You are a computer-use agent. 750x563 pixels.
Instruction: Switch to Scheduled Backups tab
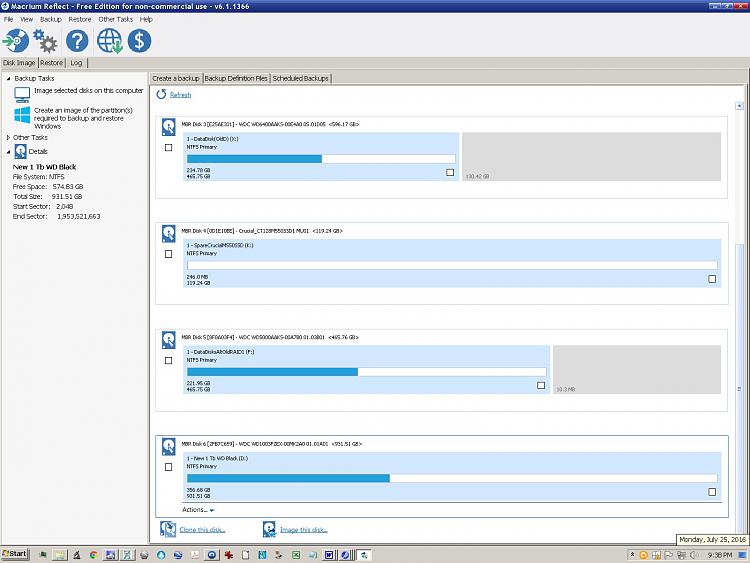coord(300,78)
